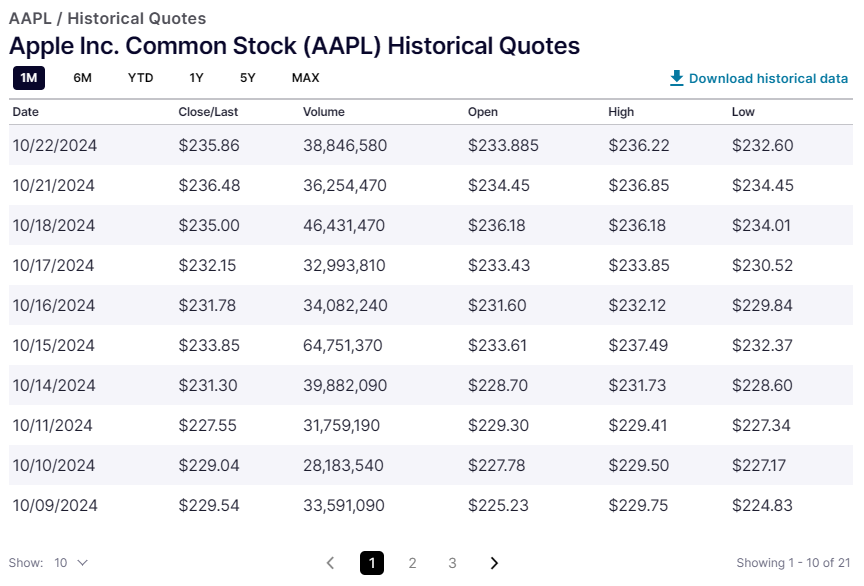The height and width of the screenshot is (586, 864).
Task: Open page 2 of results
Action: click(412, 563)
